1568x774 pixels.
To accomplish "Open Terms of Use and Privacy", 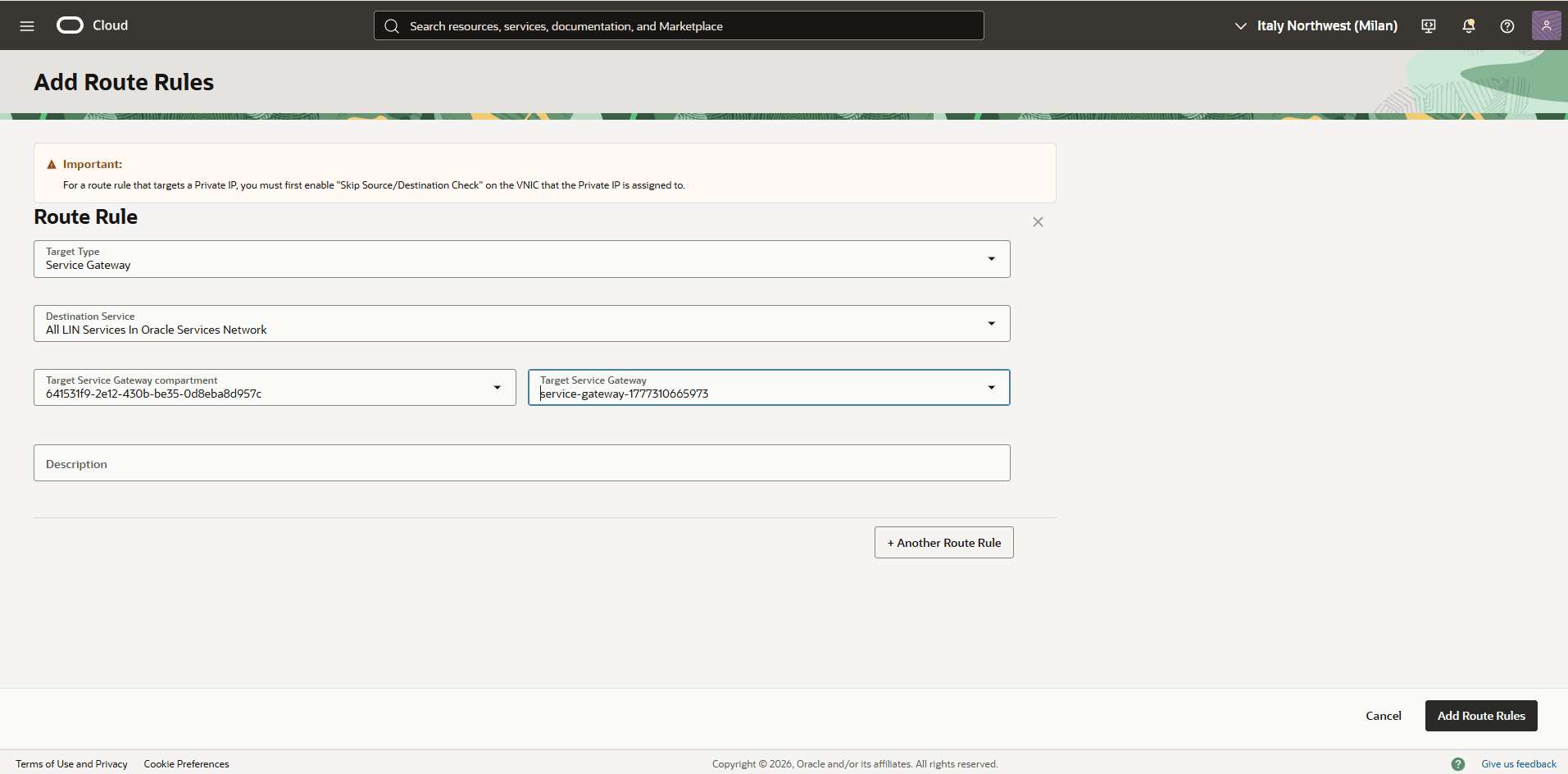I will pos(71,764).
